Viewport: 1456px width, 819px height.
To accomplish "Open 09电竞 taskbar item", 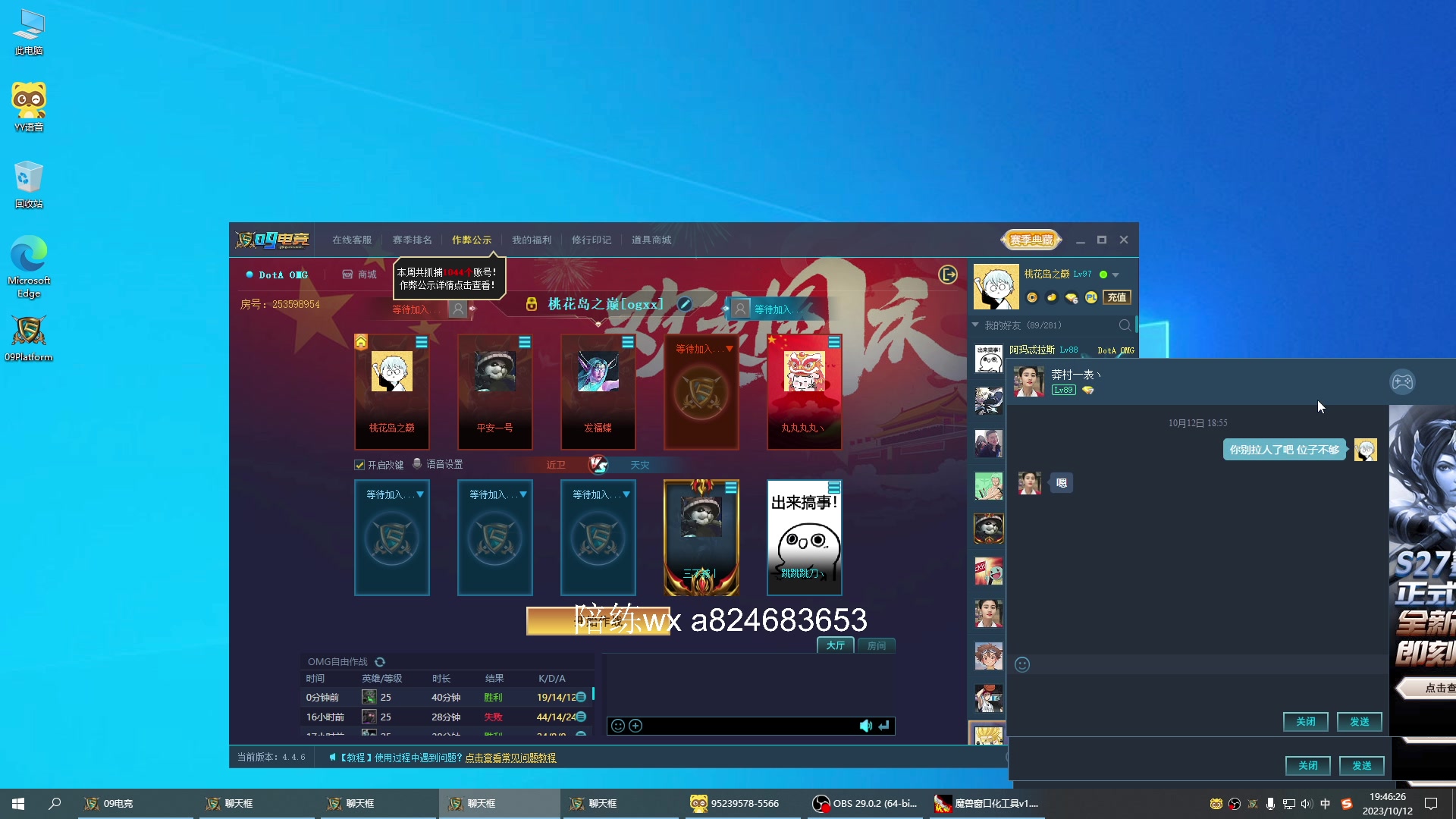I will pyautogui.click(x=136, y=804).
